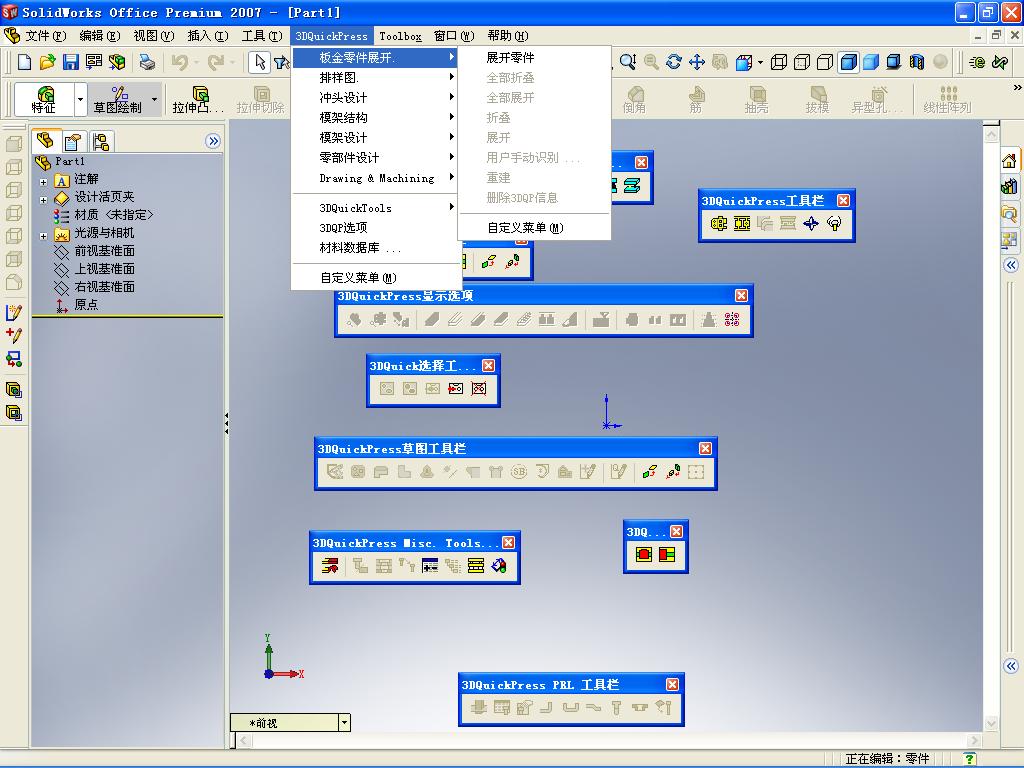Image resolution: width=1024 pixels, height=768 pixels.
Task: Close the 3DQuickPress工具栏 toolbar
Action: click(844, 200)
